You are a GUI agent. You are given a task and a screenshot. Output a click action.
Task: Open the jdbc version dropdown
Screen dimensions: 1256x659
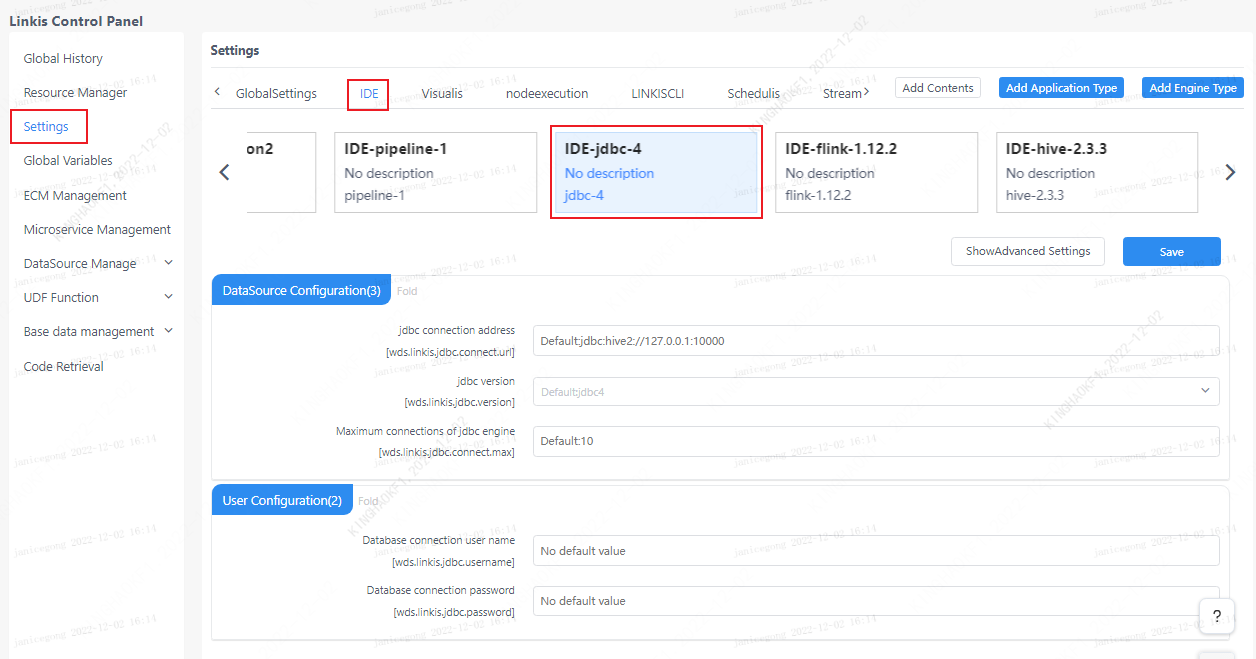tap(875, 391)
